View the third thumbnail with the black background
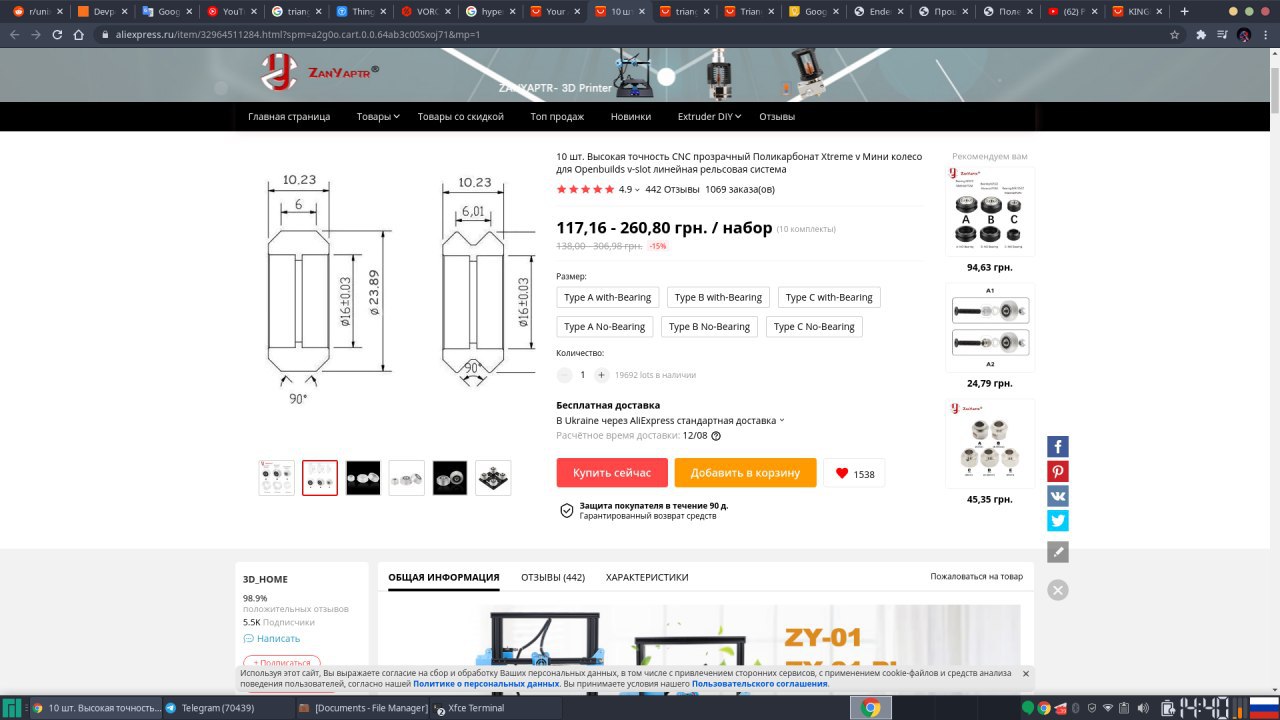 (363, 478)
